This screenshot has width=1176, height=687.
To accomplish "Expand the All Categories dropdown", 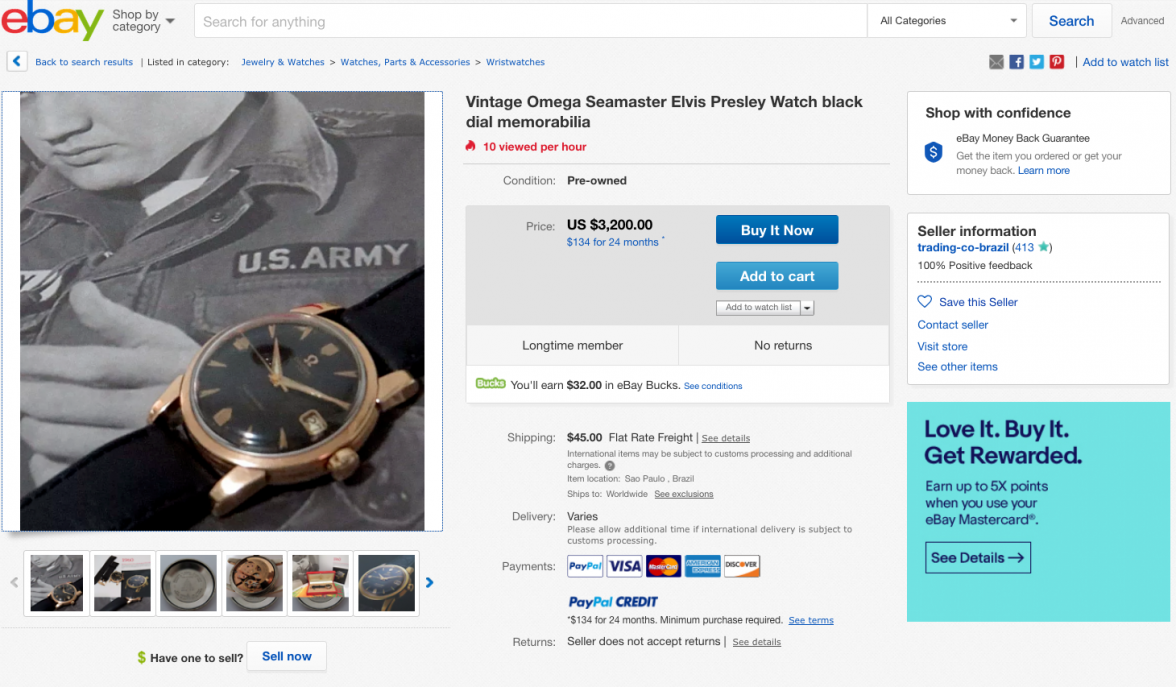I will 947,21.
